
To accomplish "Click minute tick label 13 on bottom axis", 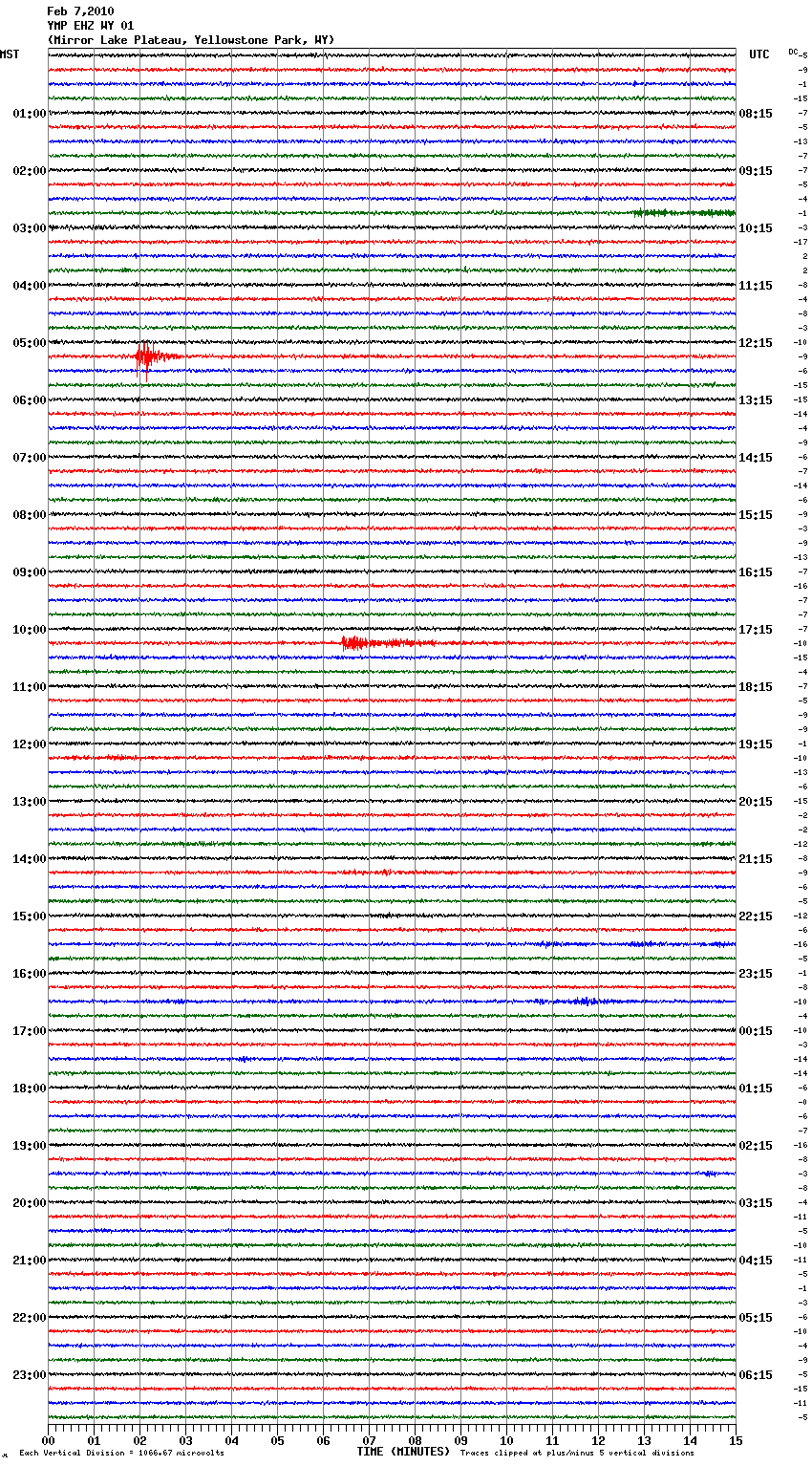I will pyautogui.click(x=644, y=1440).
